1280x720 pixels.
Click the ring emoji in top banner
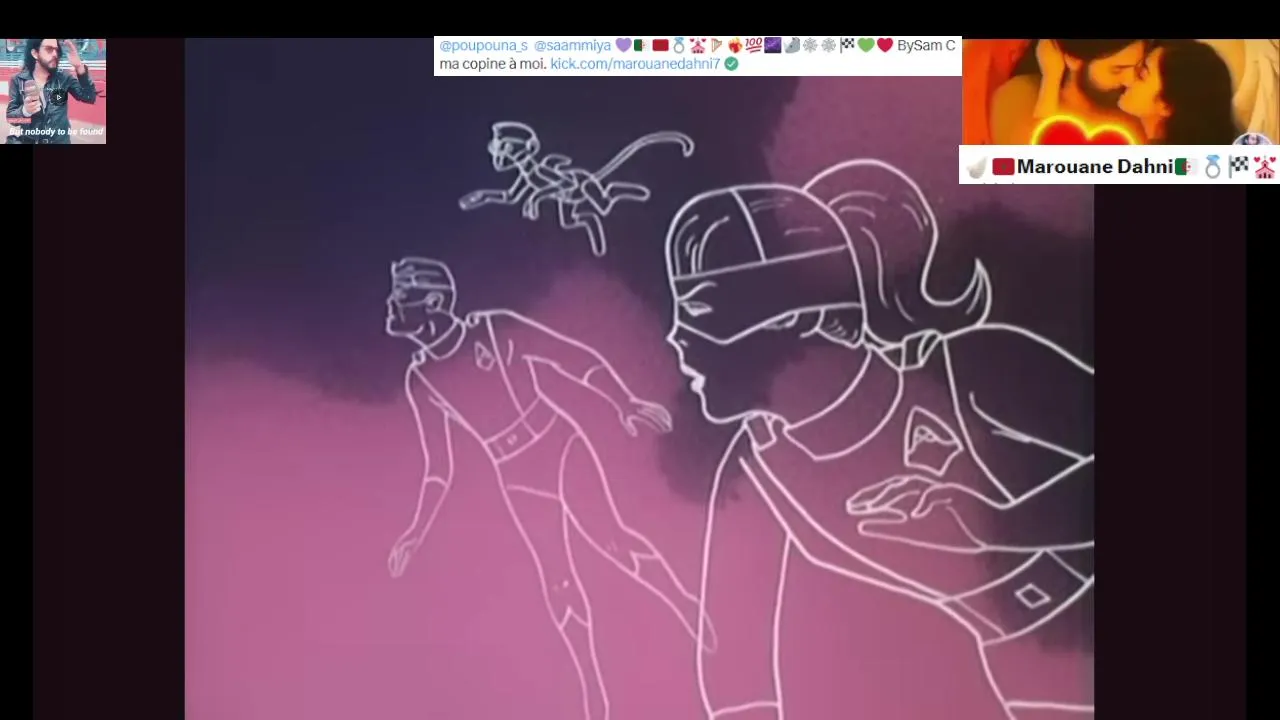point(679,45)
